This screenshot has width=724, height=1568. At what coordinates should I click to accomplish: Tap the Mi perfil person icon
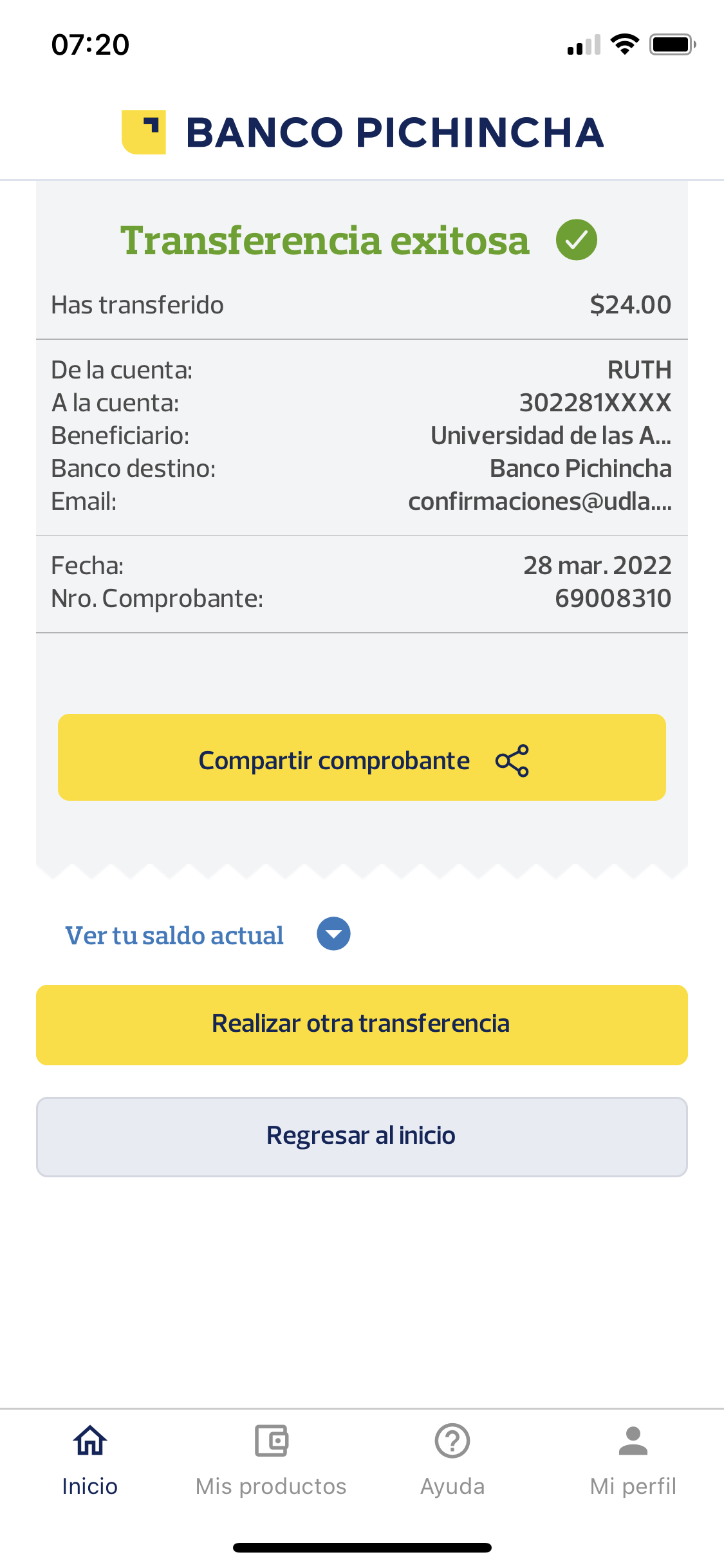[x=633, y=1441]
